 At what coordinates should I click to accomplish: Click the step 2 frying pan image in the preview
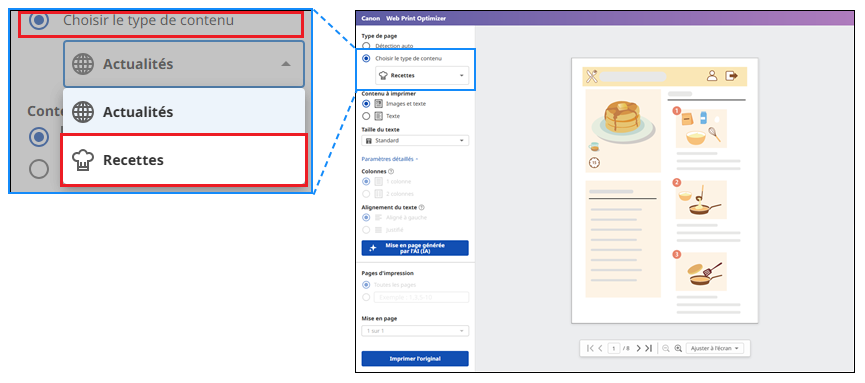tap(701, 200)
